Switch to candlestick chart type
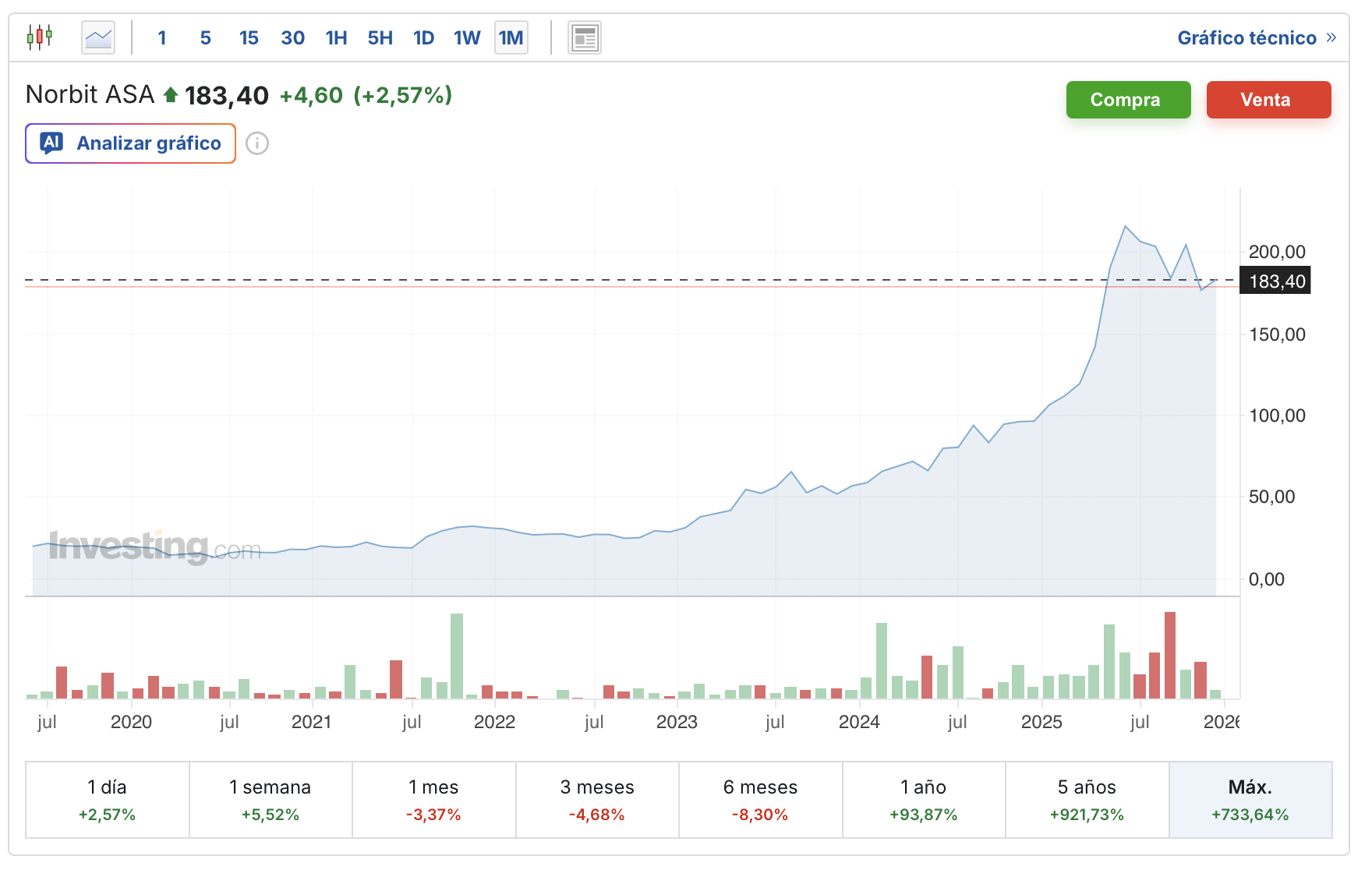This screenshot has width=1372, height=870. 39,37
